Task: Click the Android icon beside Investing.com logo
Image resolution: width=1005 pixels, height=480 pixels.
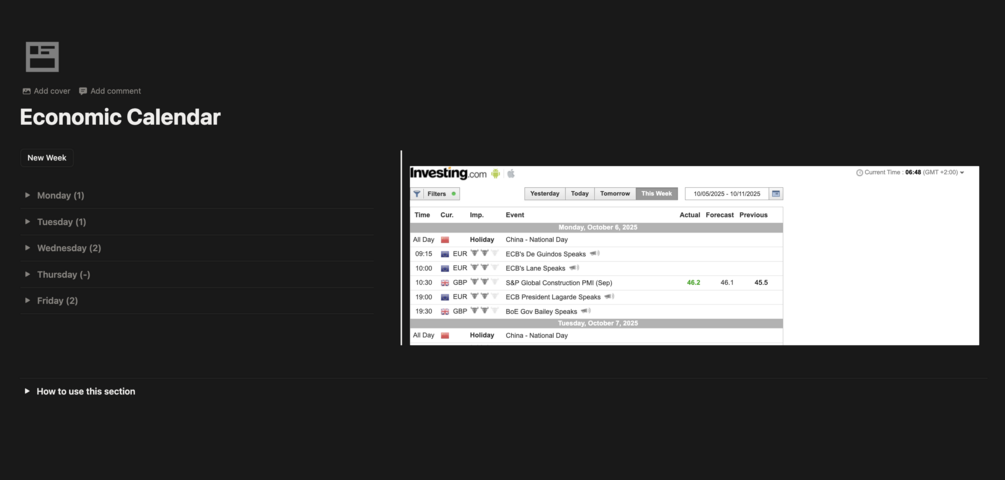Action: click(495, 174)
